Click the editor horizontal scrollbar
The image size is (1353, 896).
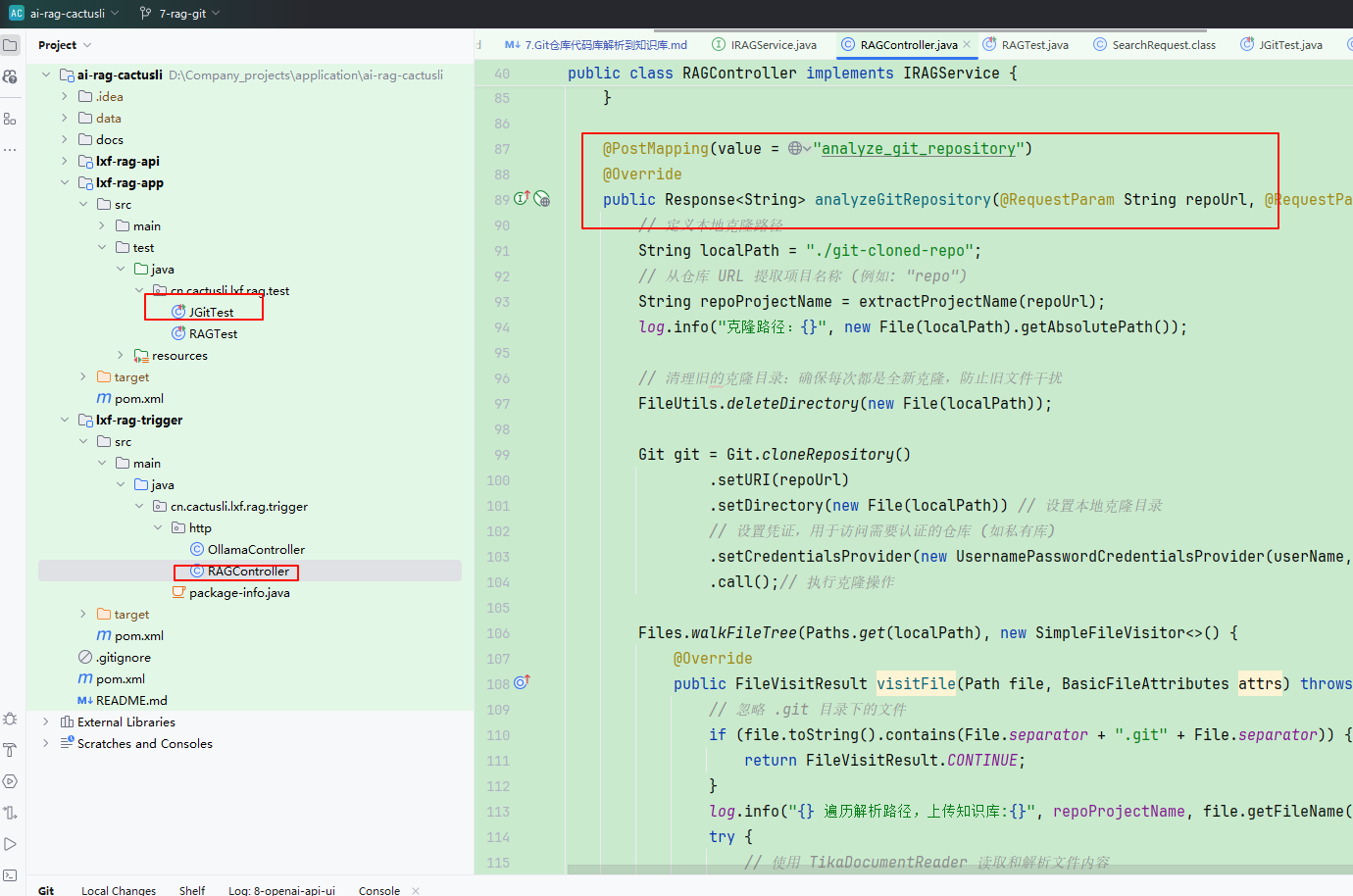(x=961, y=870)
